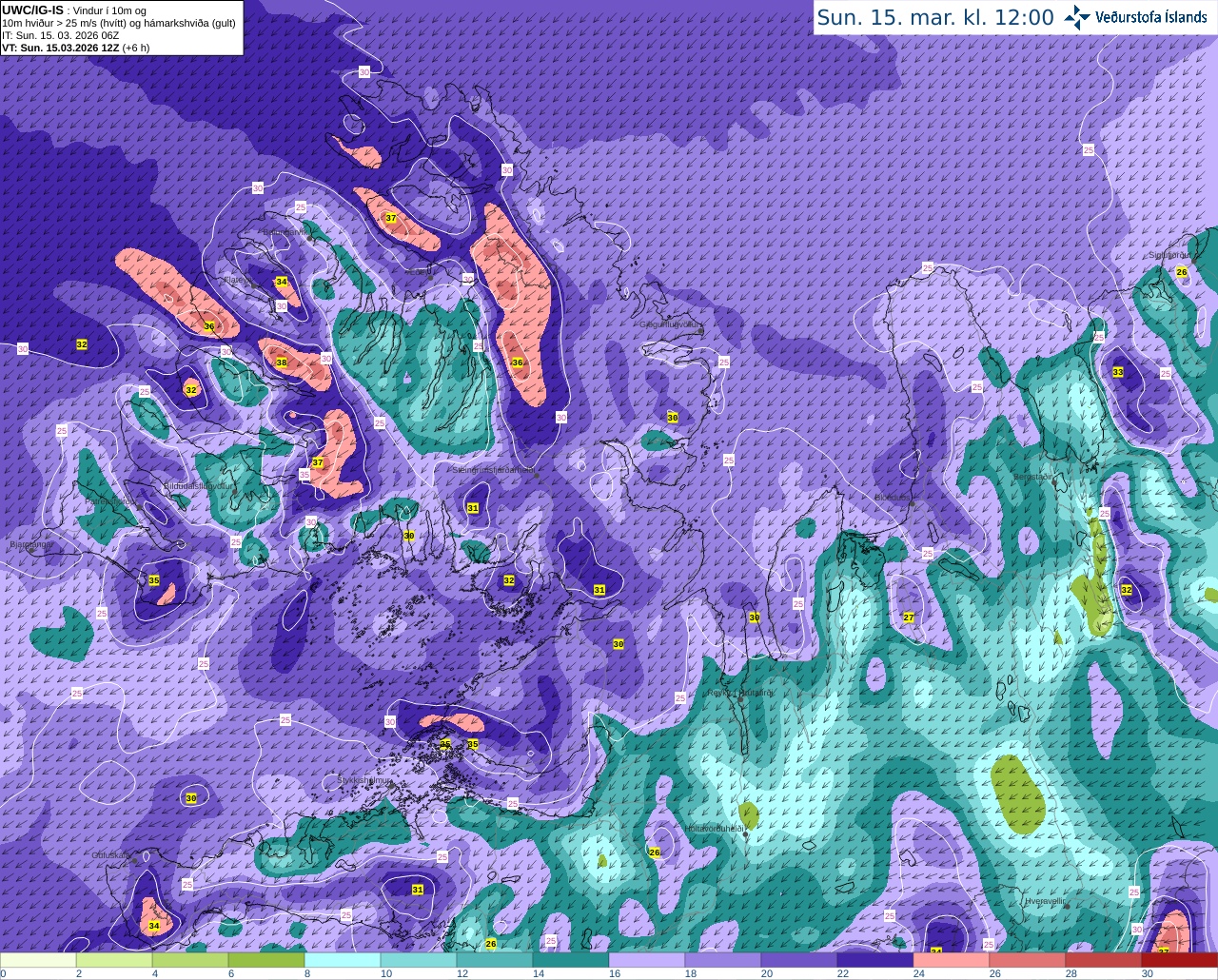Pick the green 4–6 legend swatch
This screenshot has height=980, width=1218.
pyautogui.click(x=191, y=960)
